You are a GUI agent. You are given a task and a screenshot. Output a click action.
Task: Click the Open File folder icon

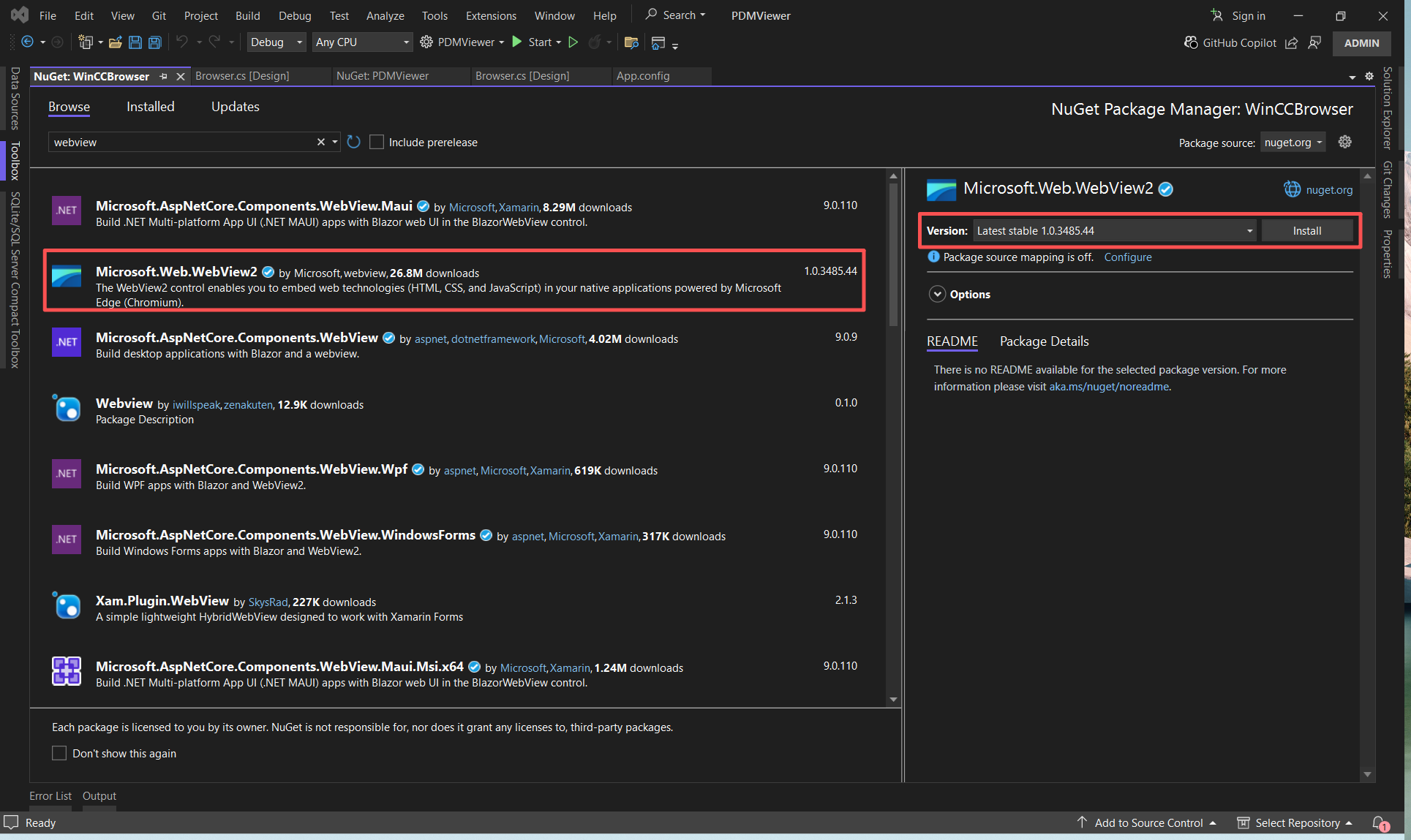[115, 42]
